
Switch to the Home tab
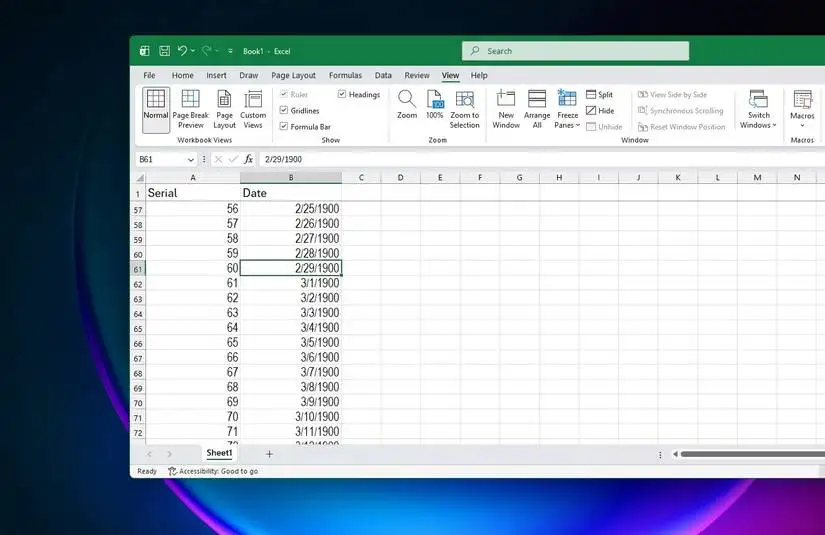(183, 75)
